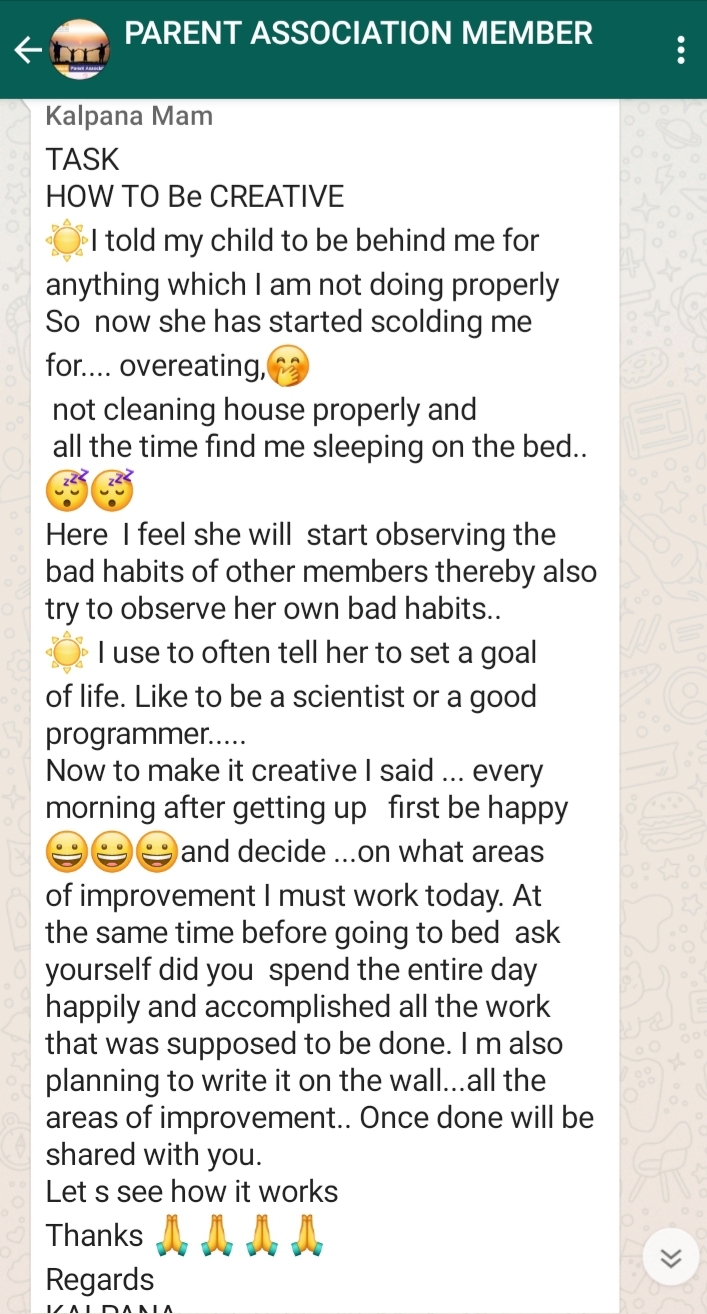Screen dimensions: 707x1314
Task: Open the group profile picture
Action: click(79, 49)
